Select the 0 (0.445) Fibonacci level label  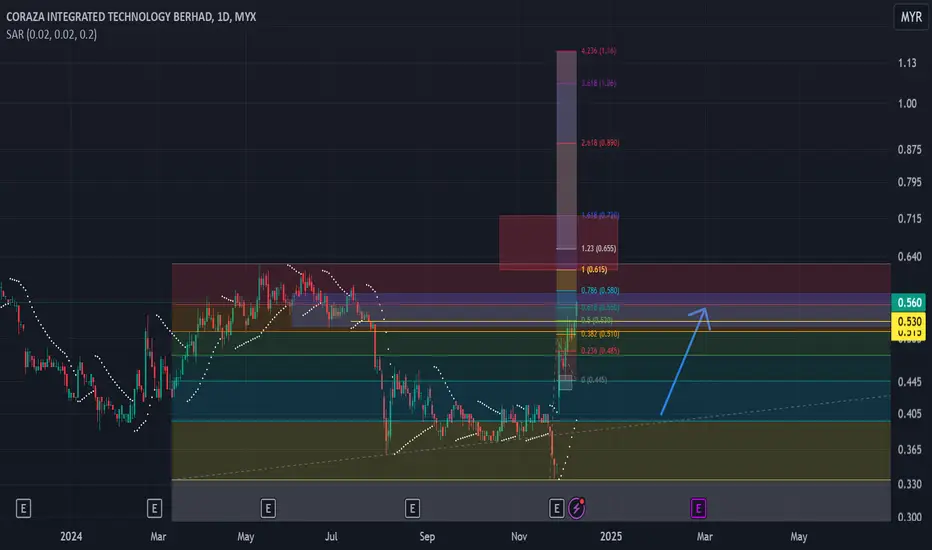click(x=594, y=380)
